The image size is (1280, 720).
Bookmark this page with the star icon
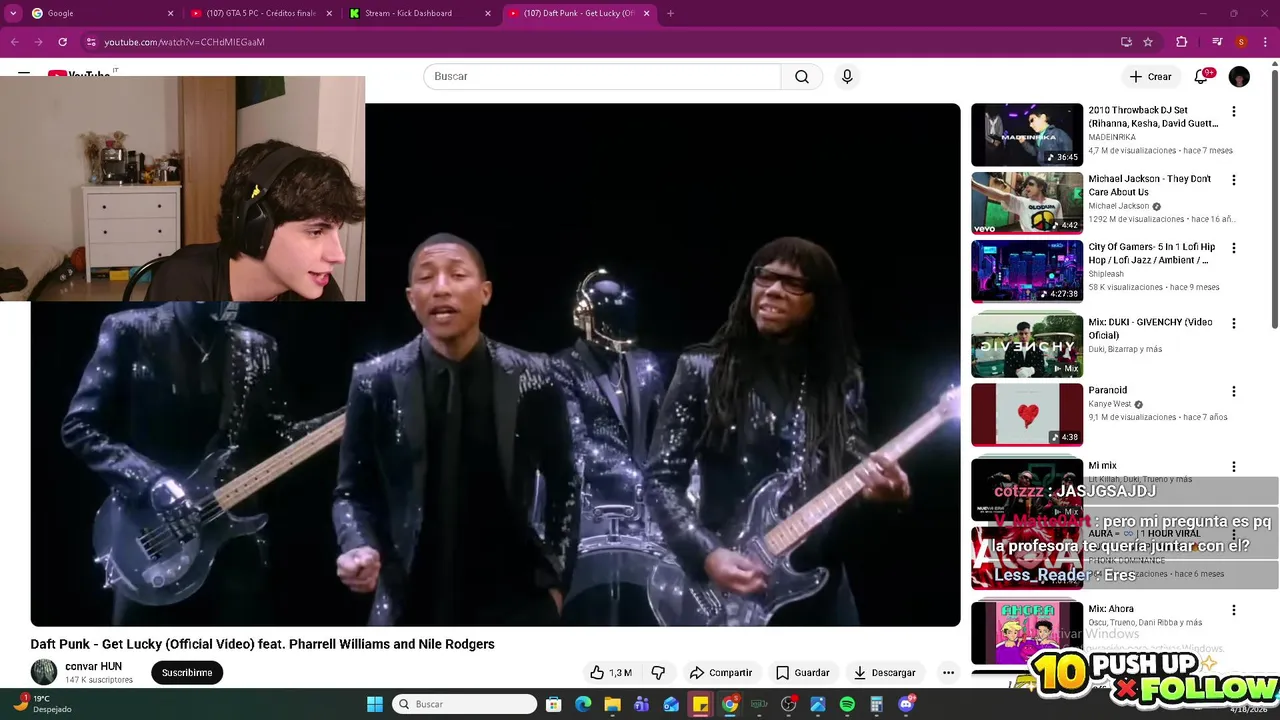pos(1148,42)
